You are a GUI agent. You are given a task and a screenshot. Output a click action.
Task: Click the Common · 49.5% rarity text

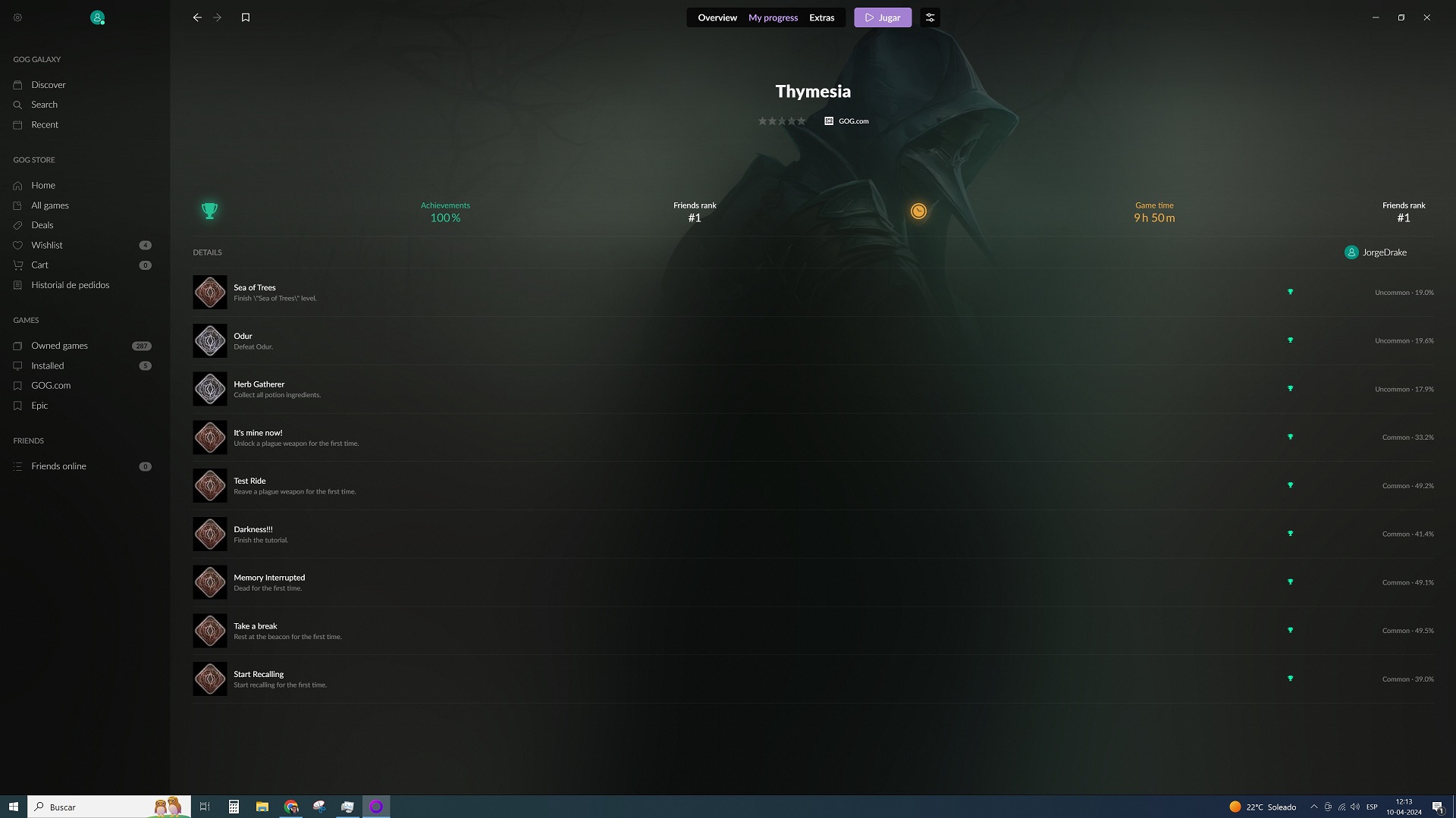(1407, 631)
